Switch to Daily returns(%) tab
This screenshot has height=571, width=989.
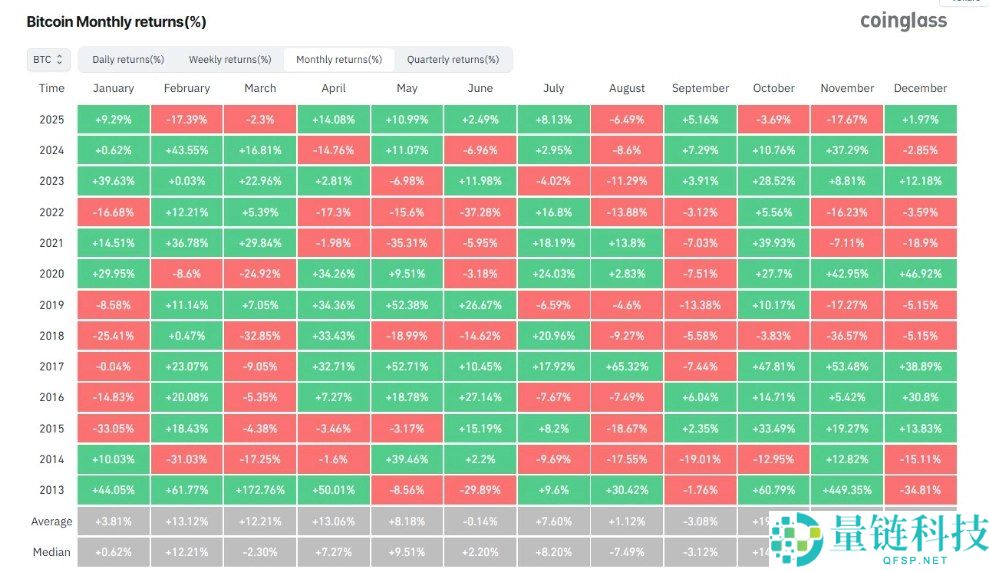128,60
